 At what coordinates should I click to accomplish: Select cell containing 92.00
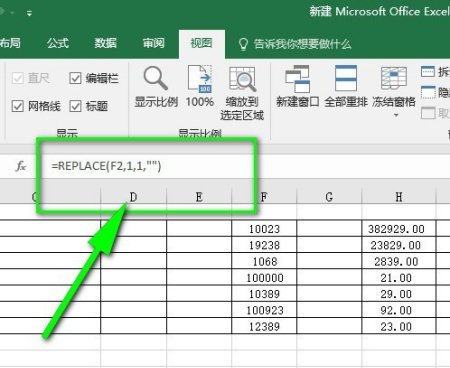click(399, 310)
